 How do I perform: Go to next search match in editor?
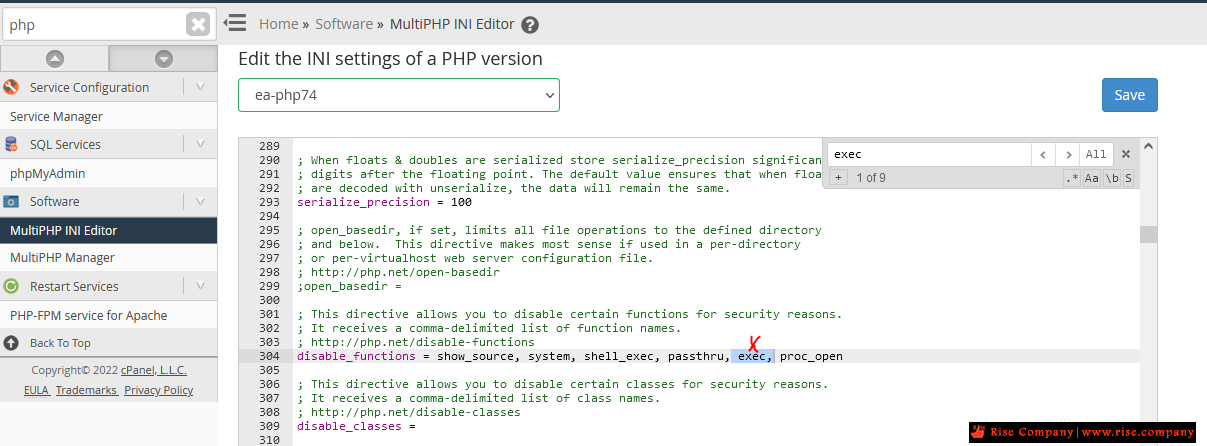point(1069,155)
